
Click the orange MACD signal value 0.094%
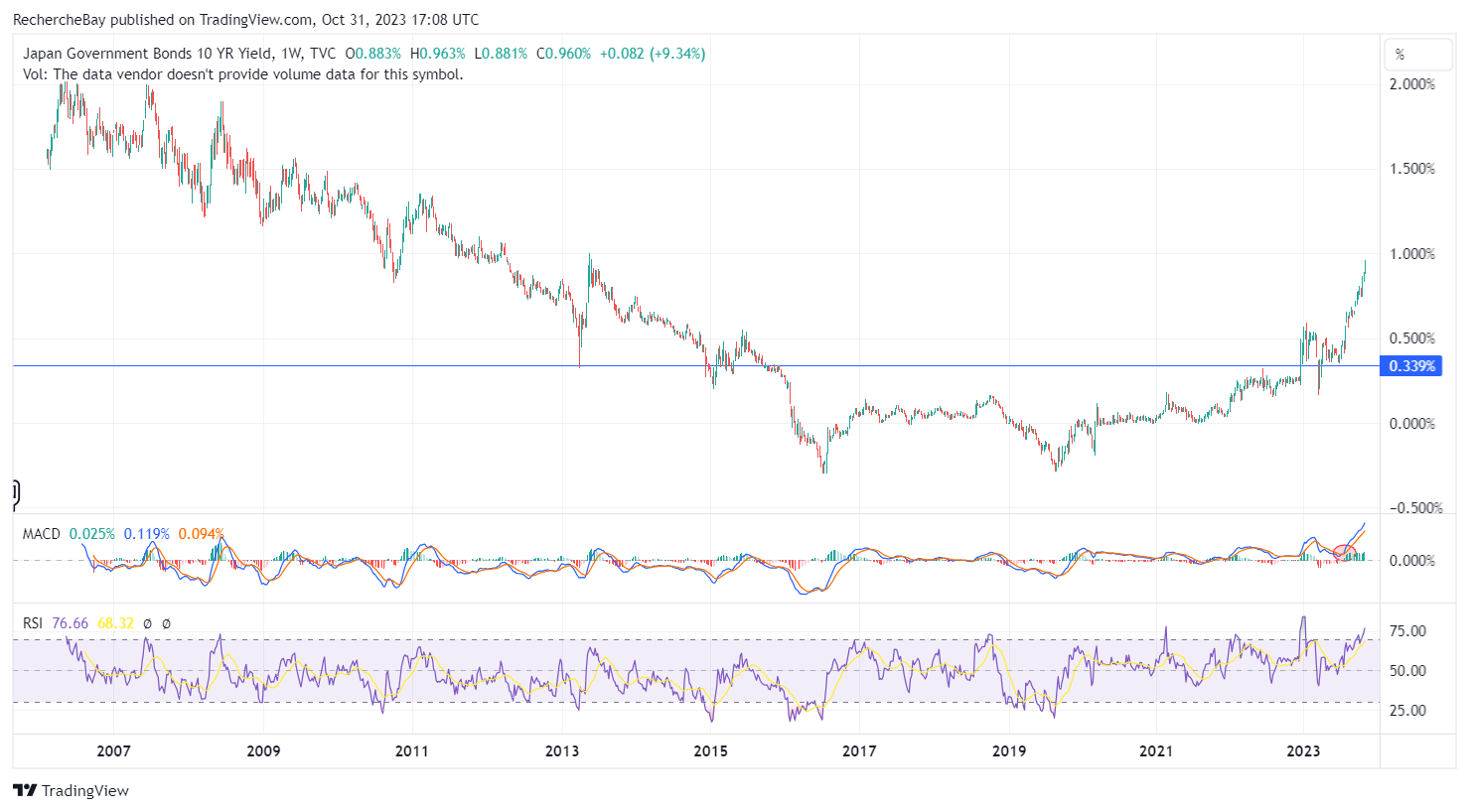201,534
